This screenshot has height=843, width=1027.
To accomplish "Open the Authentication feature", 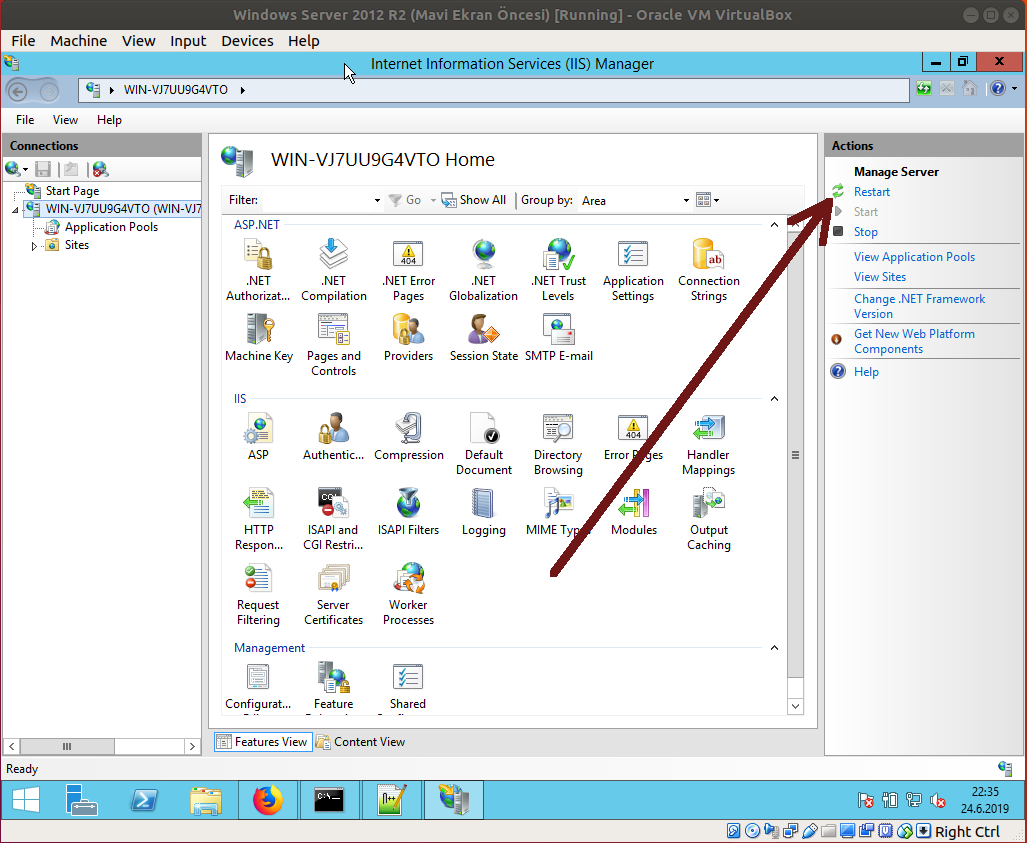I will (x=333, y=436).
